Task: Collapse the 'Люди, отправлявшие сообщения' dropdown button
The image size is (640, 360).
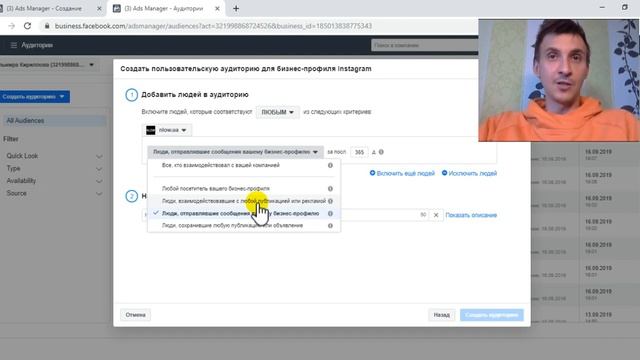Action: pos(235,152)
